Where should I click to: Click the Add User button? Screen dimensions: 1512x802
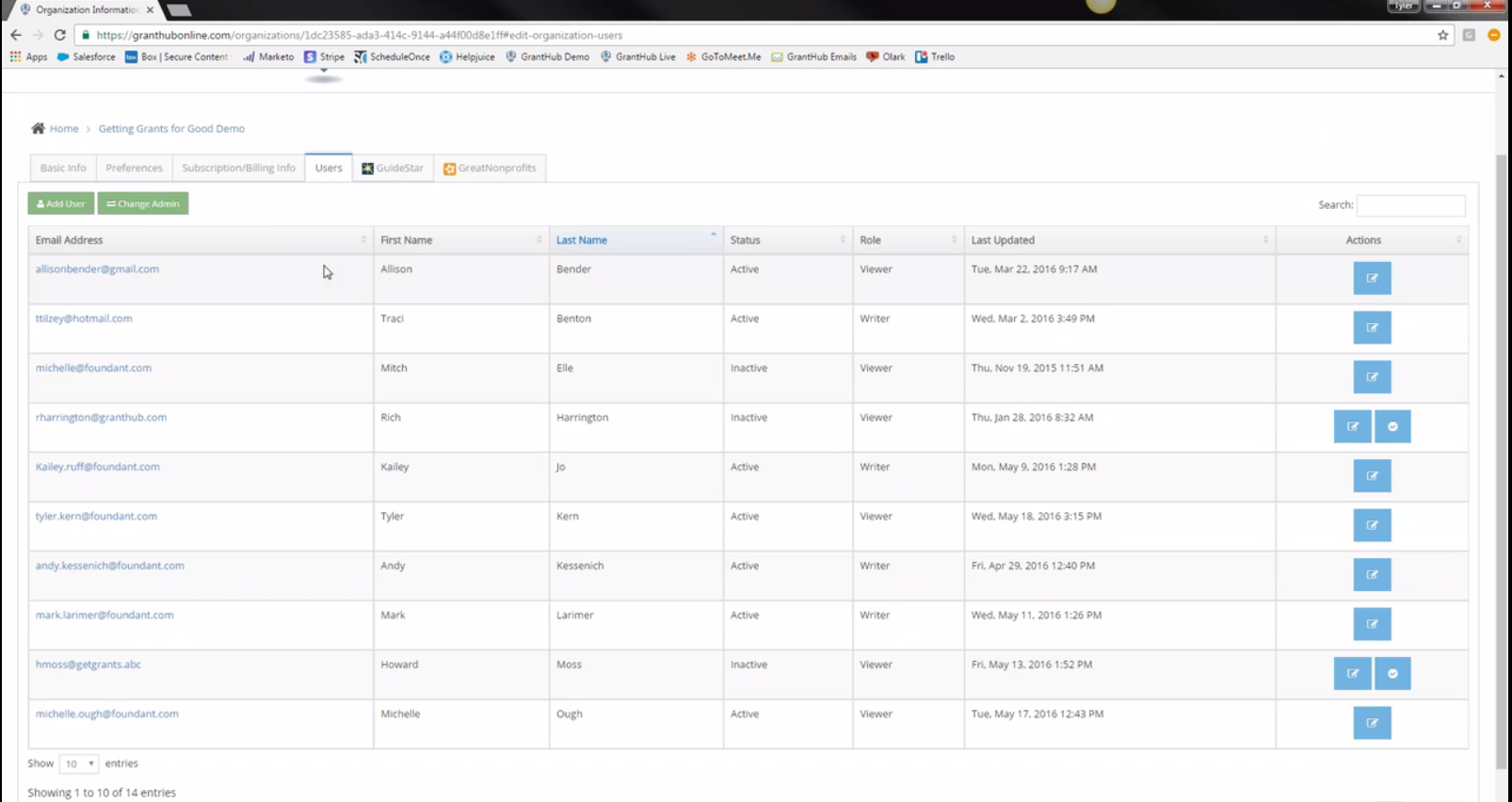pos(61,203)
